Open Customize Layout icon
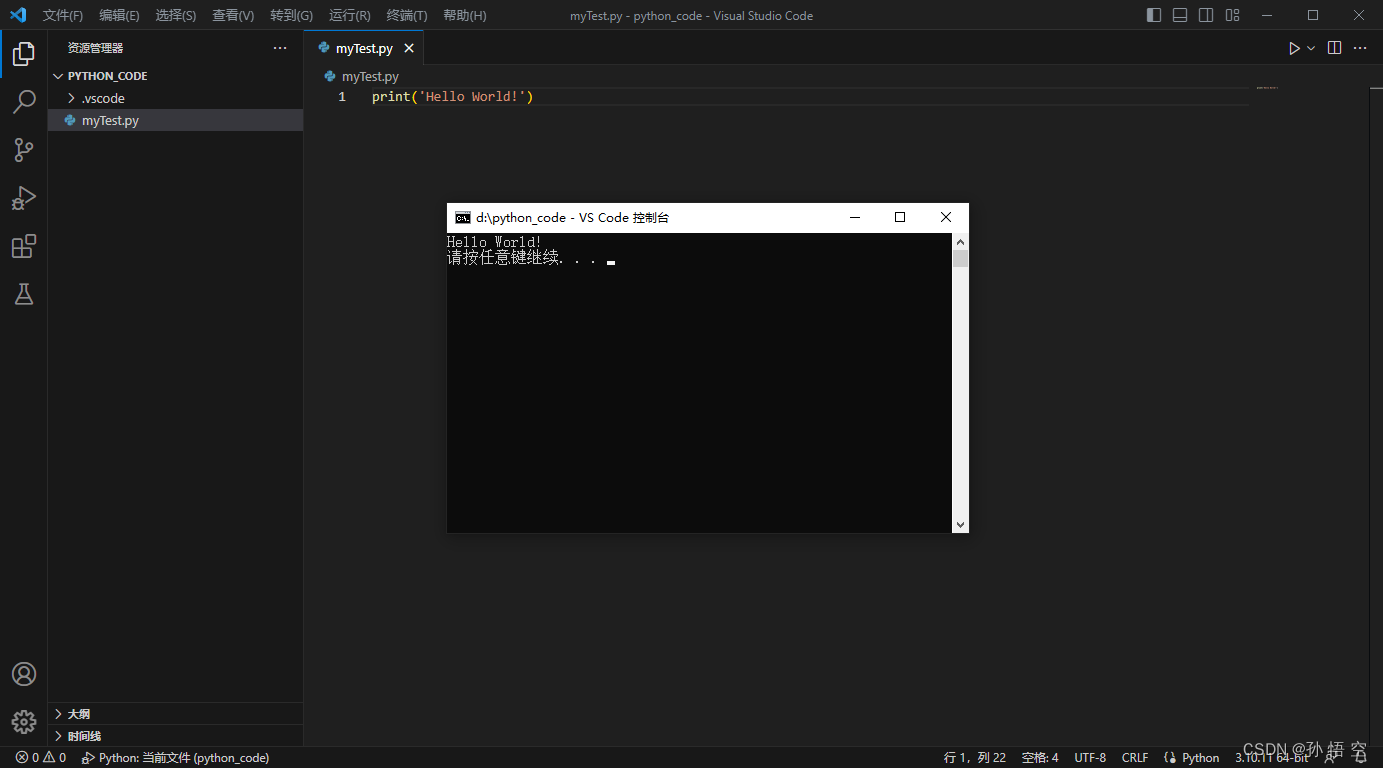 click(x=1232, y=15)
